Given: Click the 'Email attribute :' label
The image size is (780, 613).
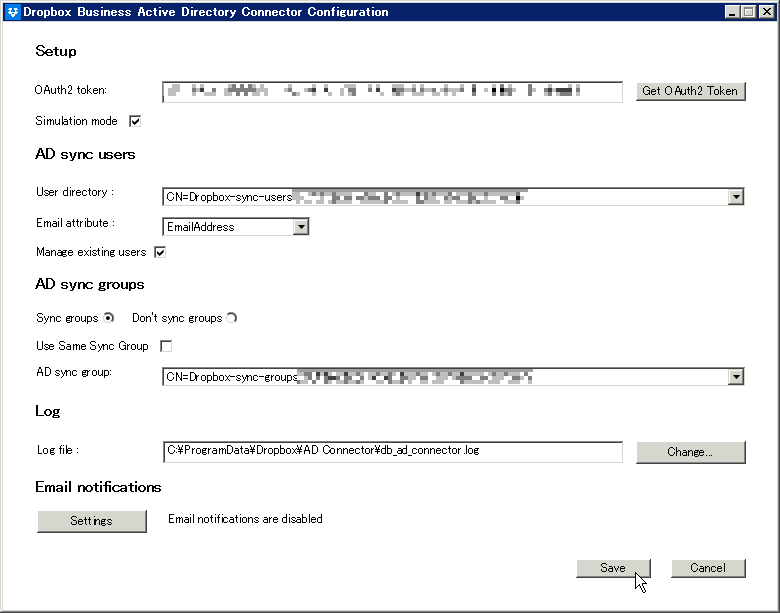Looking at the screenshot, I should [75, 223].
